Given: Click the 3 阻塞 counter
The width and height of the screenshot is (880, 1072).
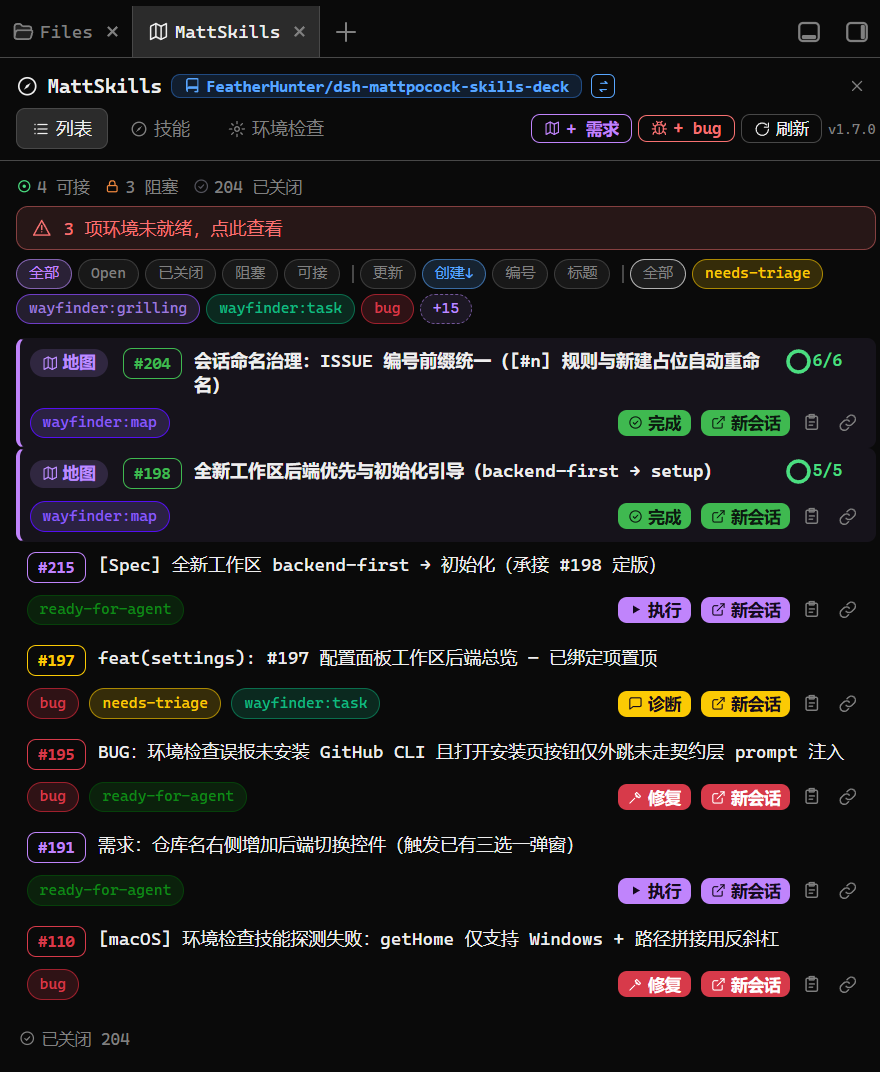Looking at the screenshot, I should pyautogui.click(x=142, y=187).
